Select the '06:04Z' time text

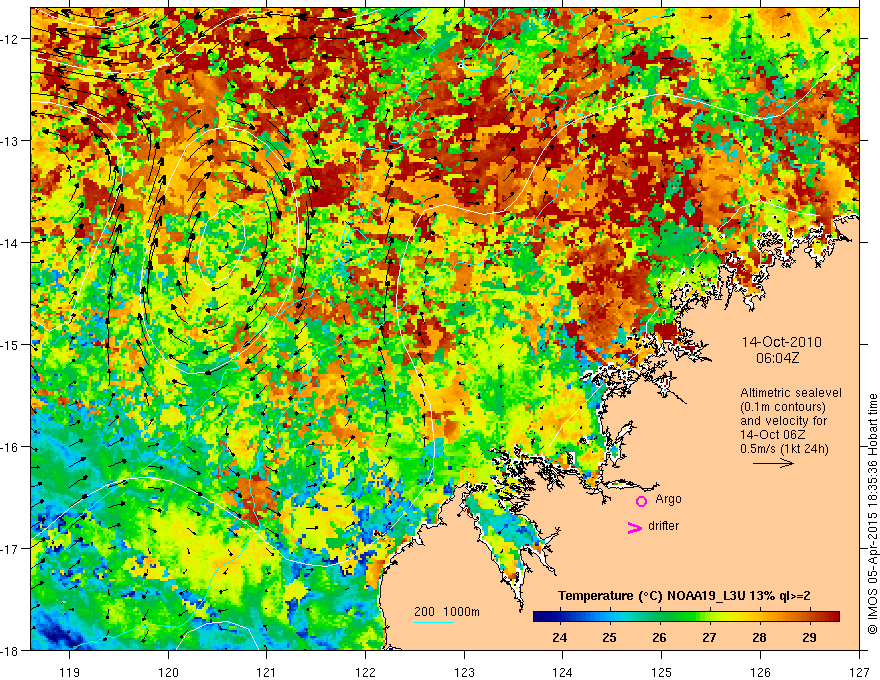pos(777,358)
